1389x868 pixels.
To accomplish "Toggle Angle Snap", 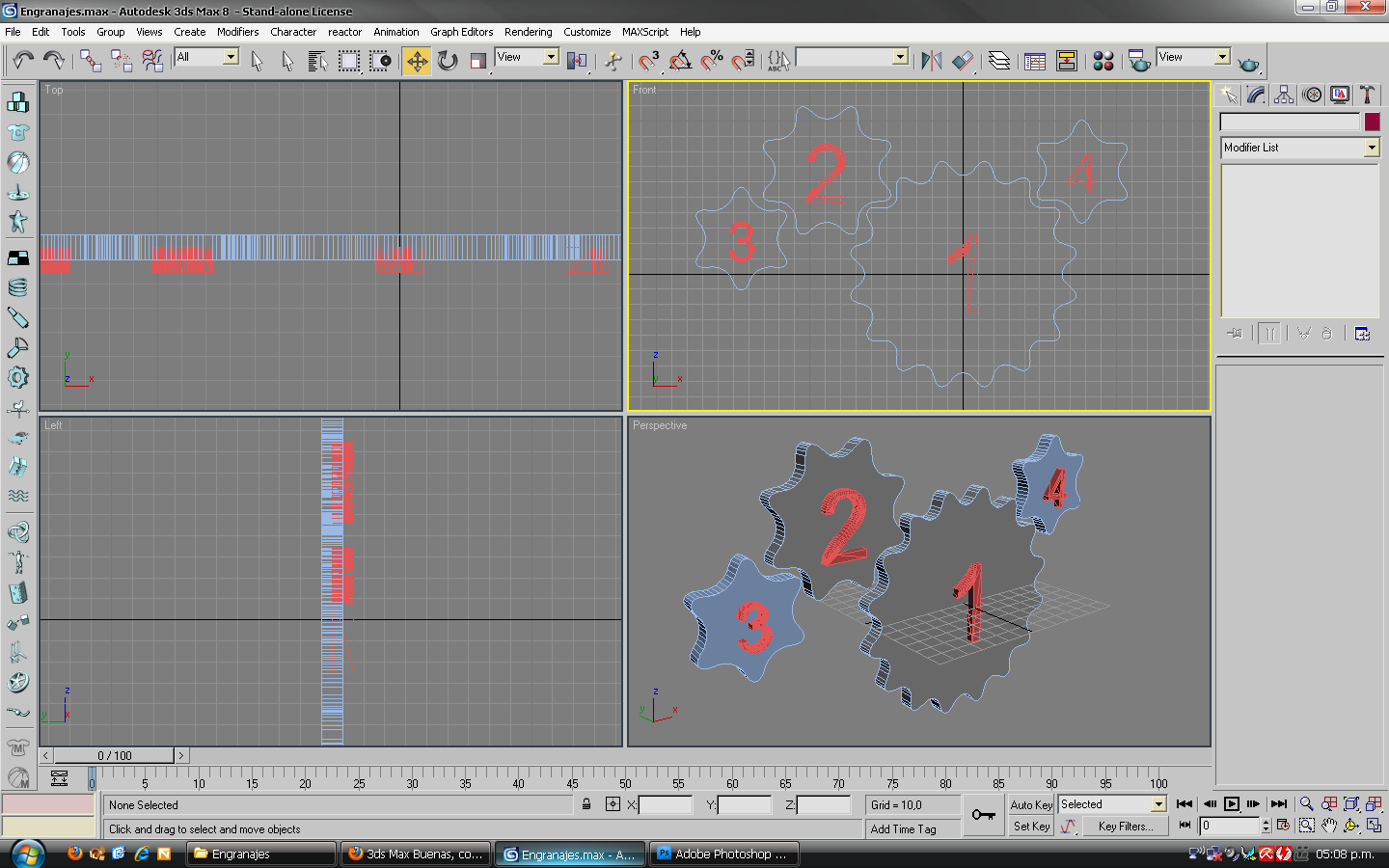I will pyautogui.click(x=680, y=61).
